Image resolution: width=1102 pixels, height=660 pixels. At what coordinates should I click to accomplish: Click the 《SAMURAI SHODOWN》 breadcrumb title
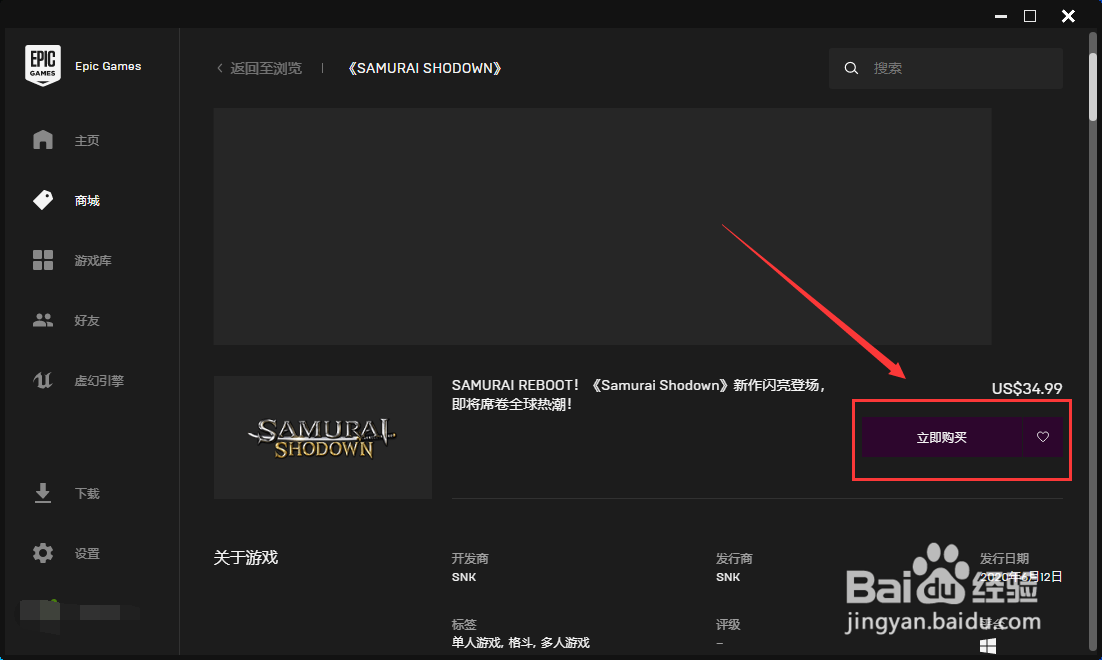tap(424, 68)
